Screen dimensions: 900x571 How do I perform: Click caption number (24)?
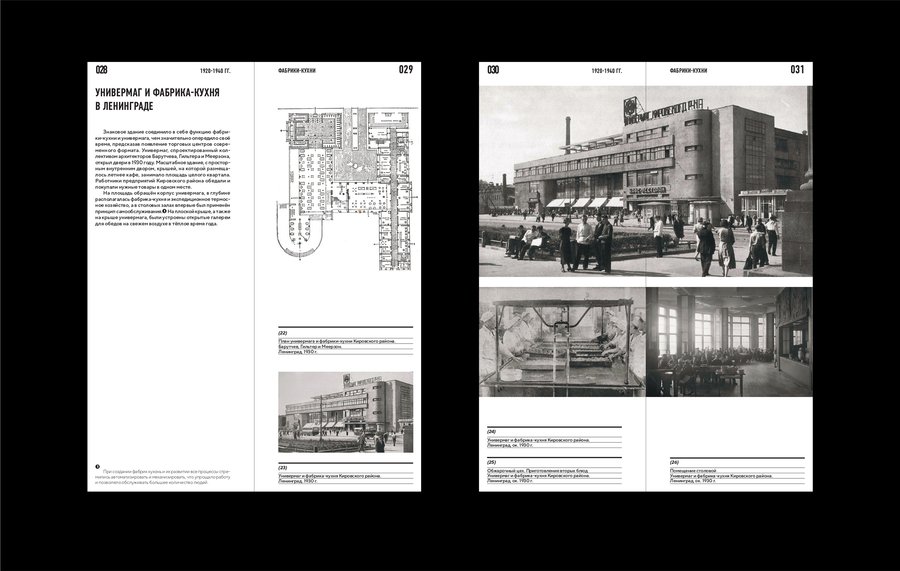[491, 432]
